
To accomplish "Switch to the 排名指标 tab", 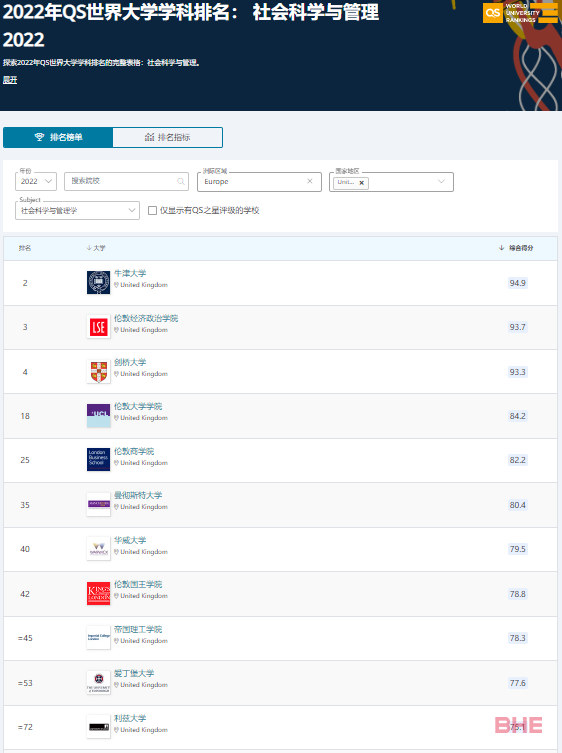I will click(x=168, y=137).
